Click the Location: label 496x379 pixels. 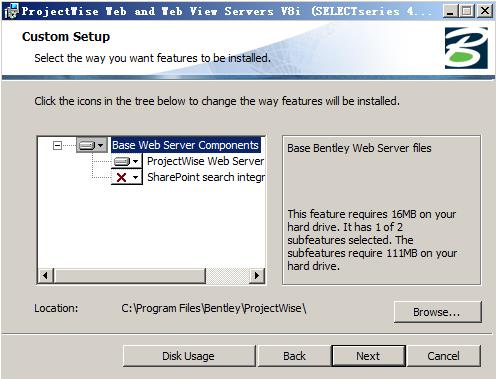click(x=56, y=308)
